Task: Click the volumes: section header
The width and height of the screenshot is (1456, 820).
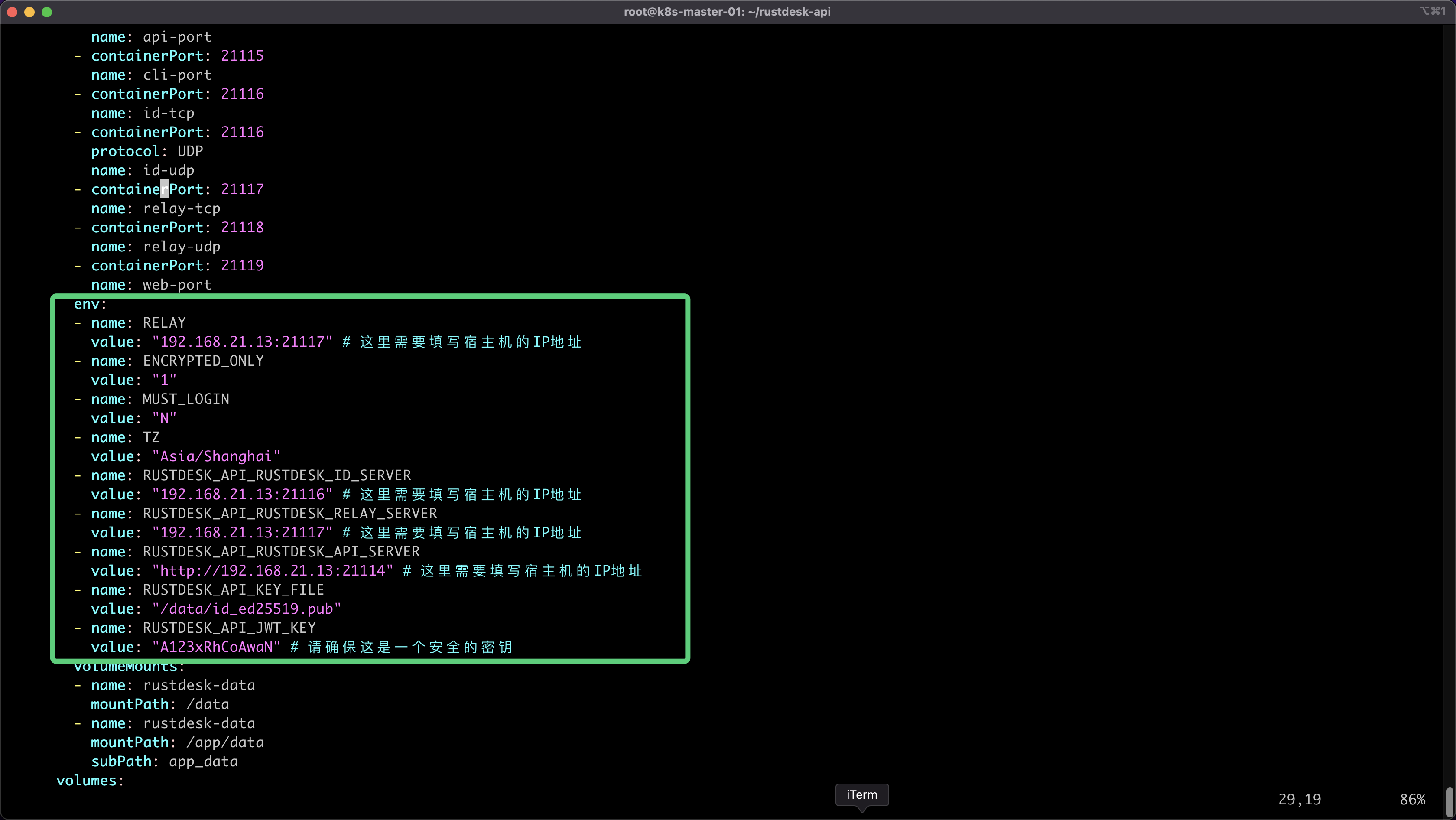Action: [91, 781]
